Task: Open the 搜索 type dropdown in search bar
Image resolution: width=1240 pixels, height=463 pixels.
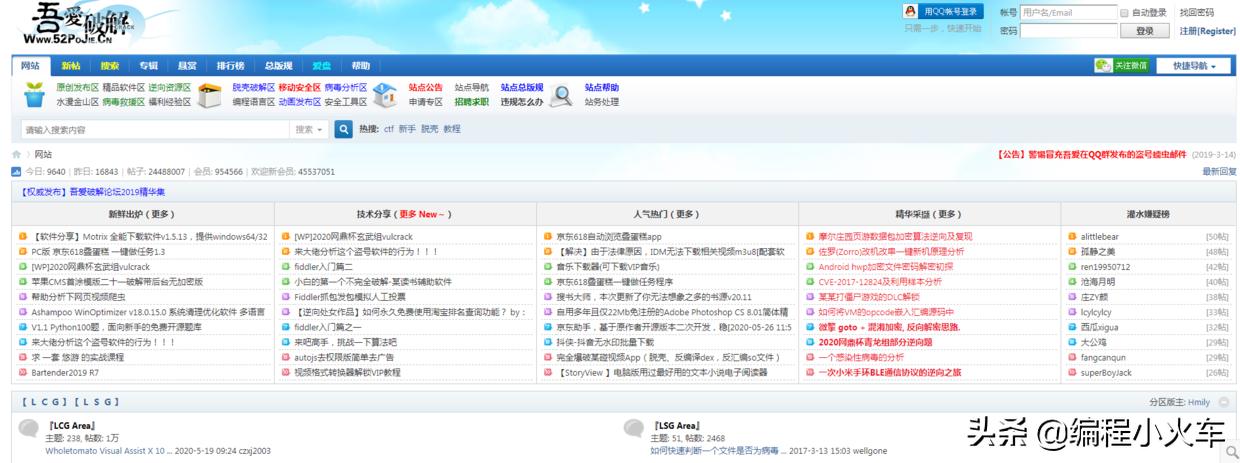Action: 308,129
